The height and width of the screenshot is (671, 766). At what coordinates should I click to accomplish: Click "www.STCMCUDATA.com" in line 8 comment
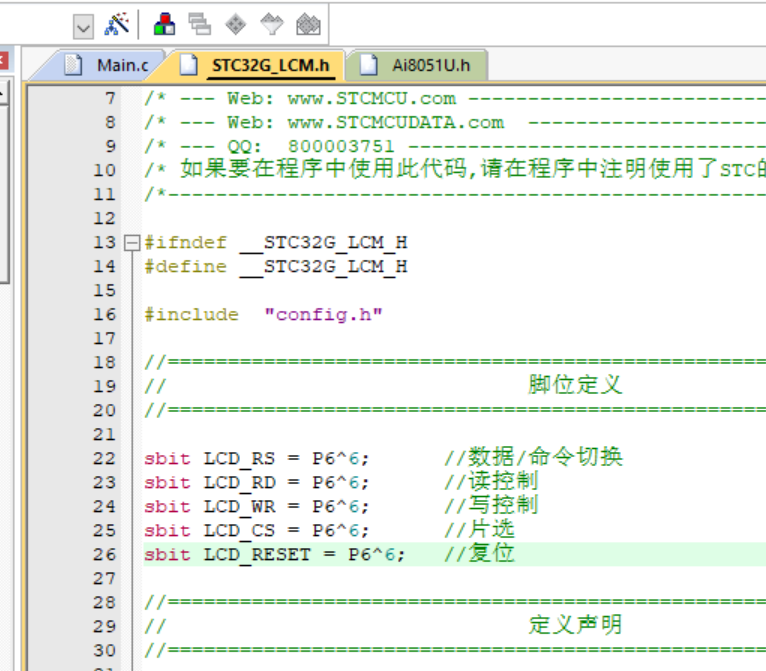[x=396, y=123]
